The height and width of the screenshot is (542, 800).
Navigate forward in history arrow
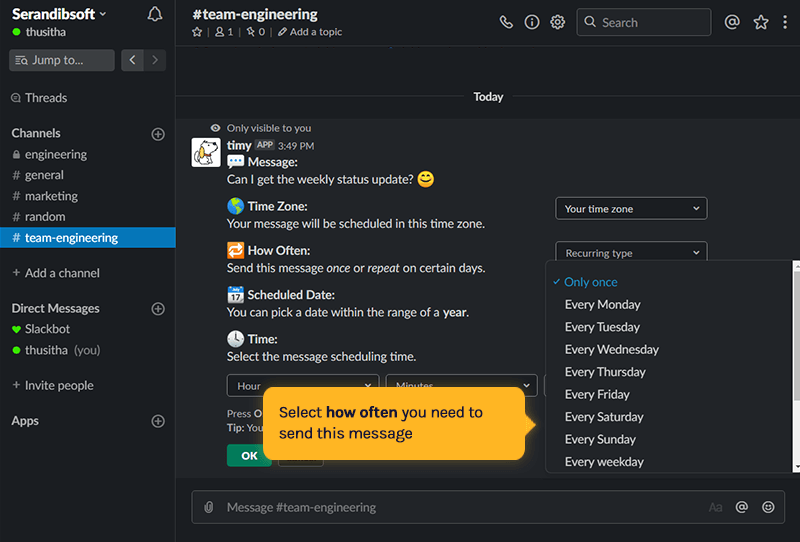pos(155,60)
